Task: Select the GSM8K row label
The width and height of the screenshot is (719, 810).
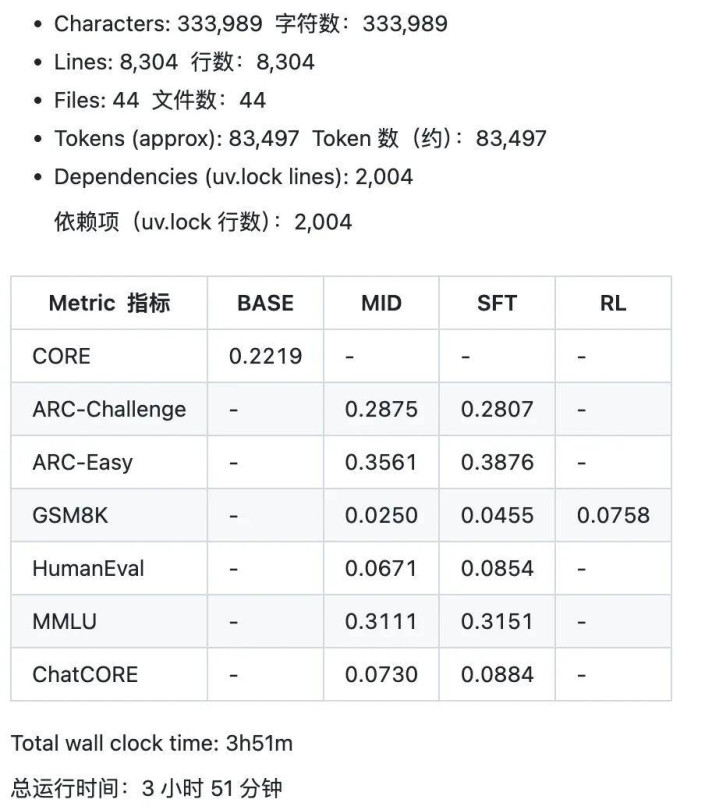Action: point(70,515)
